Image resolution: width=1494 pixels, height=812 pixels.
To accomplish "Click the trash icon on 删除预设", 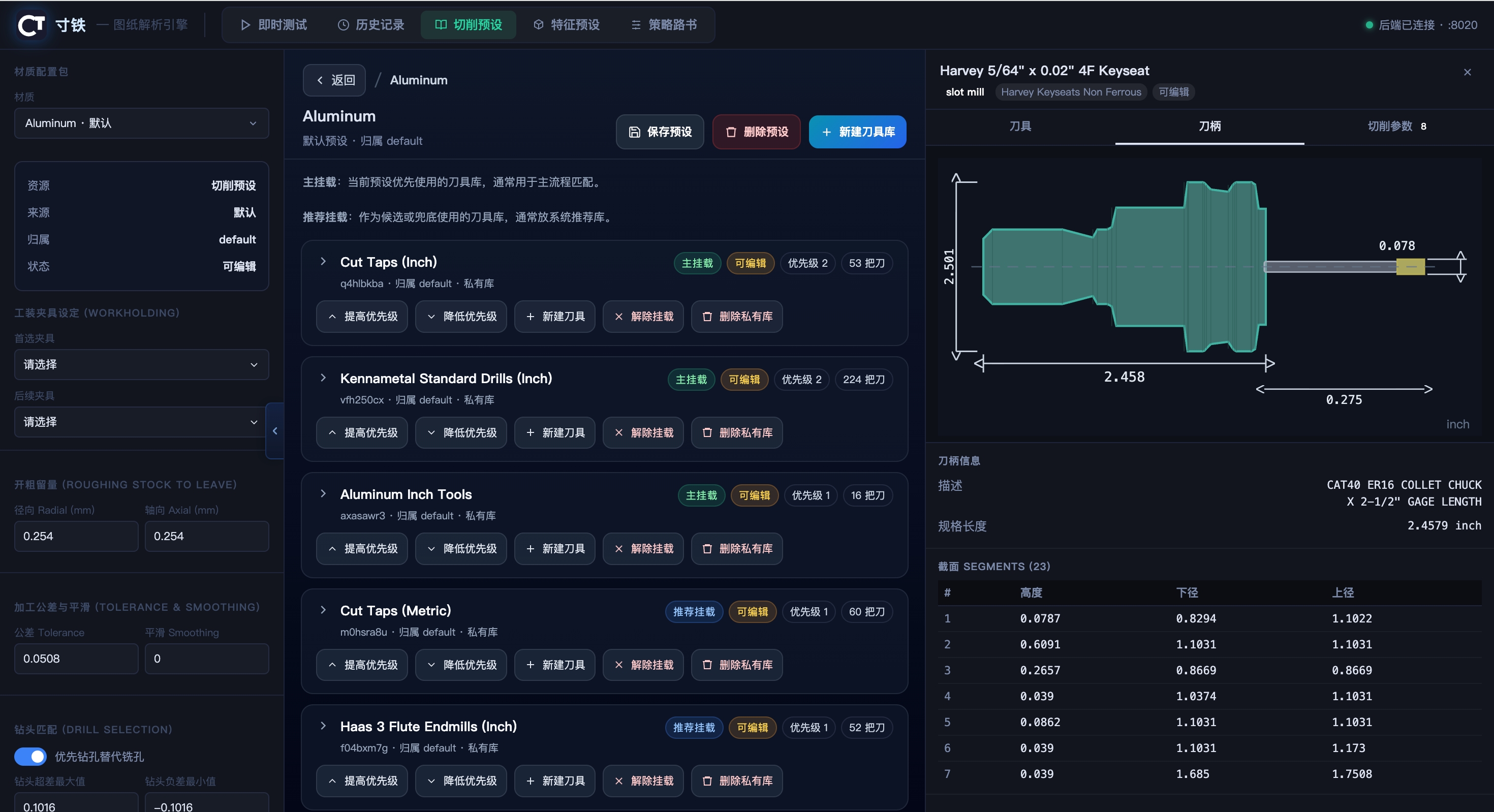I will point(731,132).
